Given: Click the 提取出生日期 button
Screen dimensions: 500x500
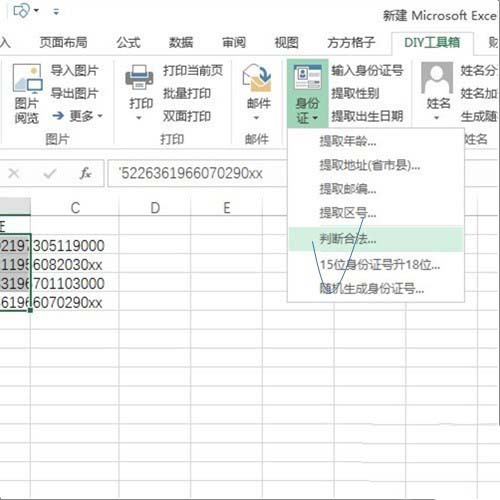Looking at the screenshot, I should coord(367,116).
